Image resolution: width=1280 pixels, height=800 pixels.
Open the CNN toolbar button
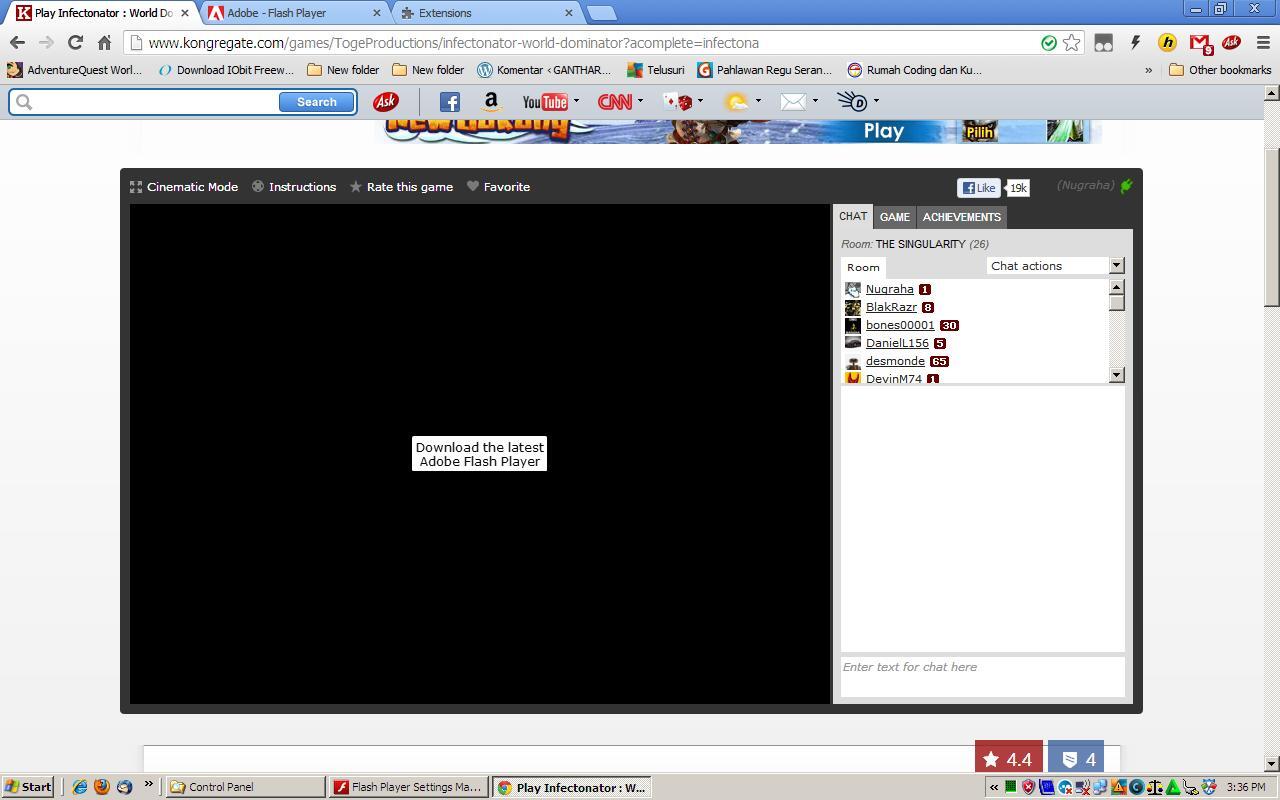[614, 101]
